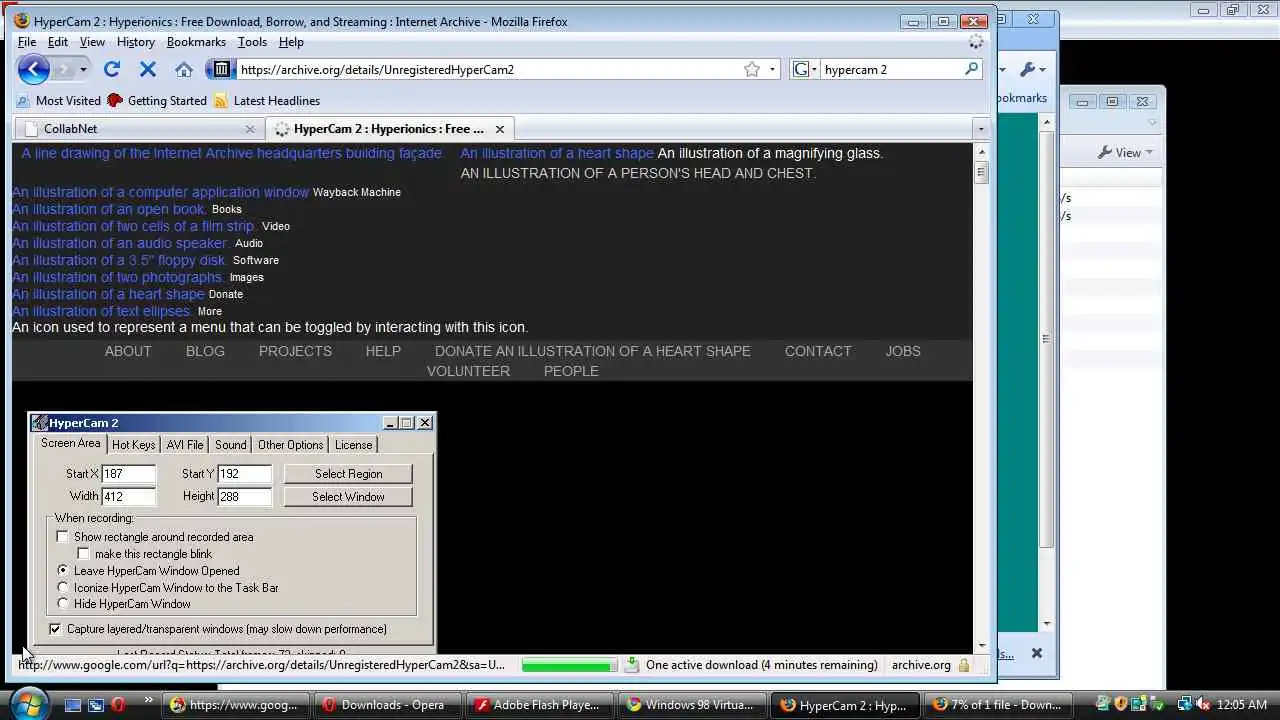Click the padlock icon in status bar
The image size is (1280, 720).
[x=964, y=665]
